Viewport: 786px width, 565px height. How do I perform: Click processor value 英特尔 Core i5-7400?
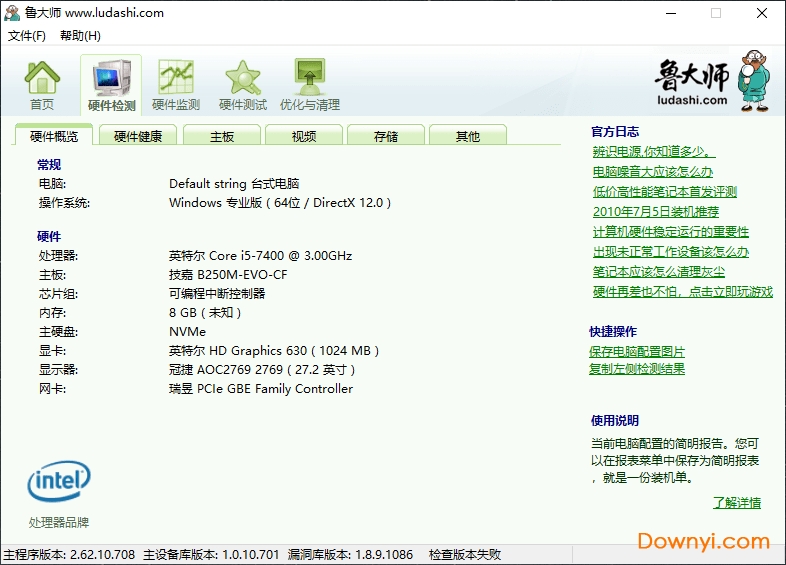pos(260,256)
